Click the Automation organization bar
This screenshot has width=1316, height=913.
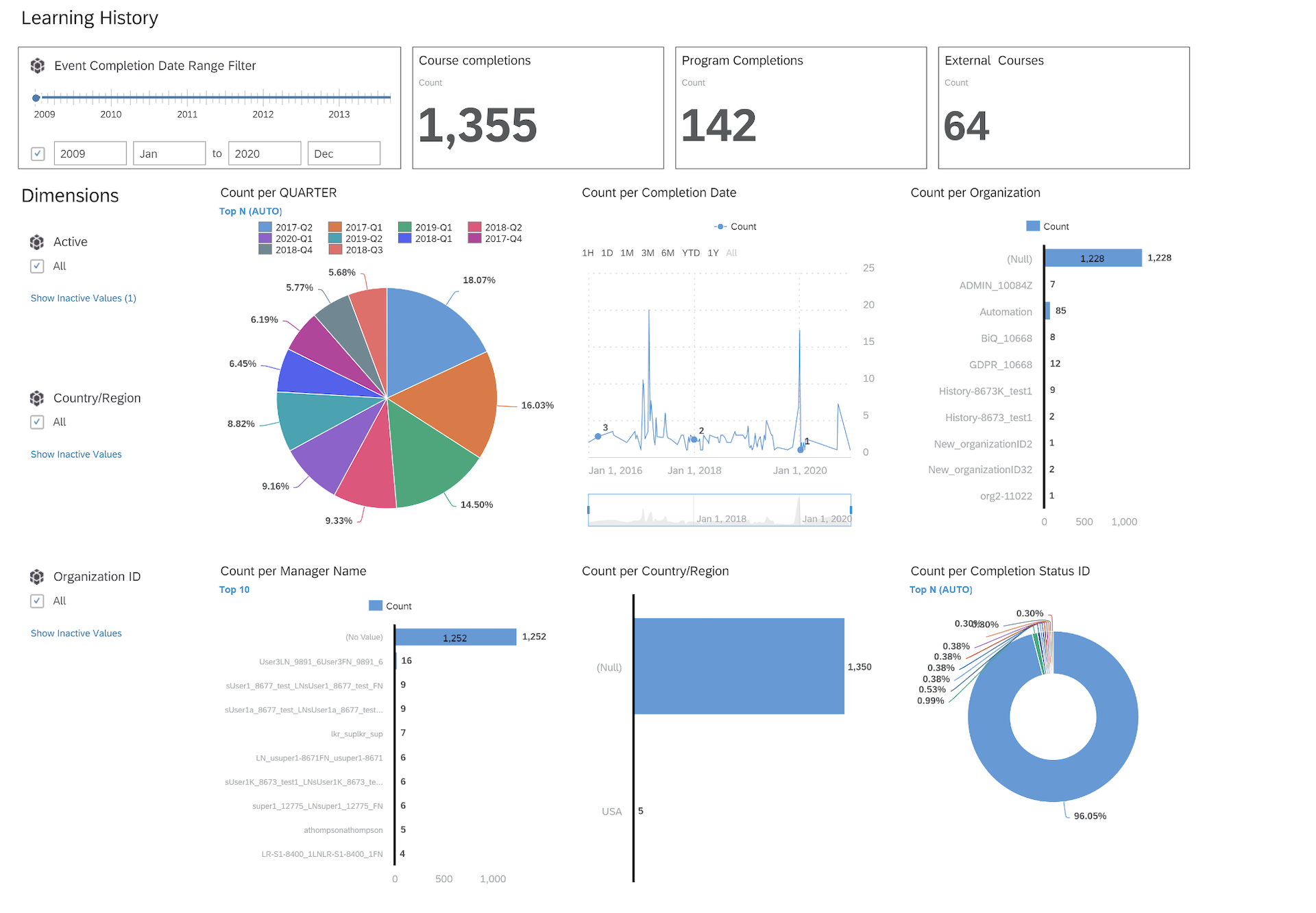click(x=1048, y=311)
